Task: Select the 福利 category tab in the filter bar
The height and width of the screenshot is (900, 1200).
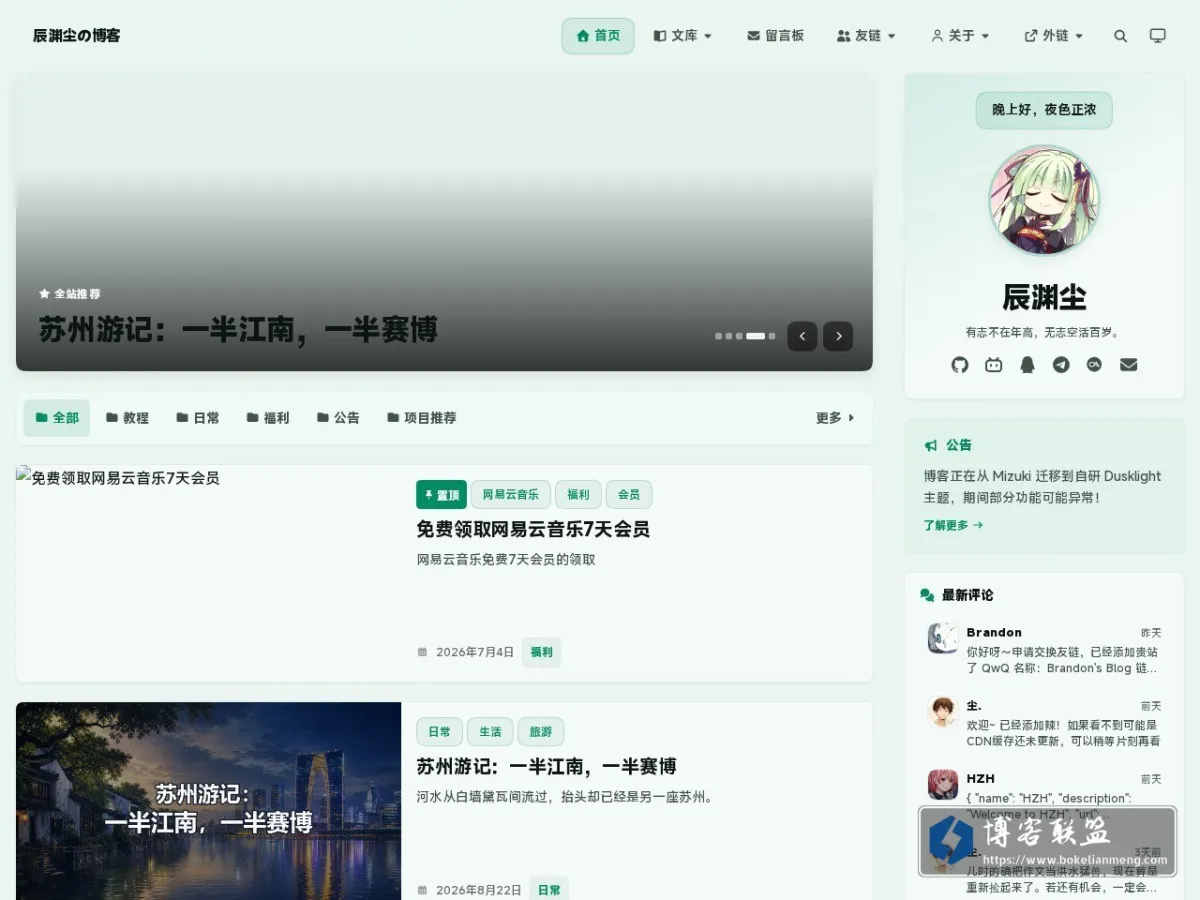Action: [268, 418]
